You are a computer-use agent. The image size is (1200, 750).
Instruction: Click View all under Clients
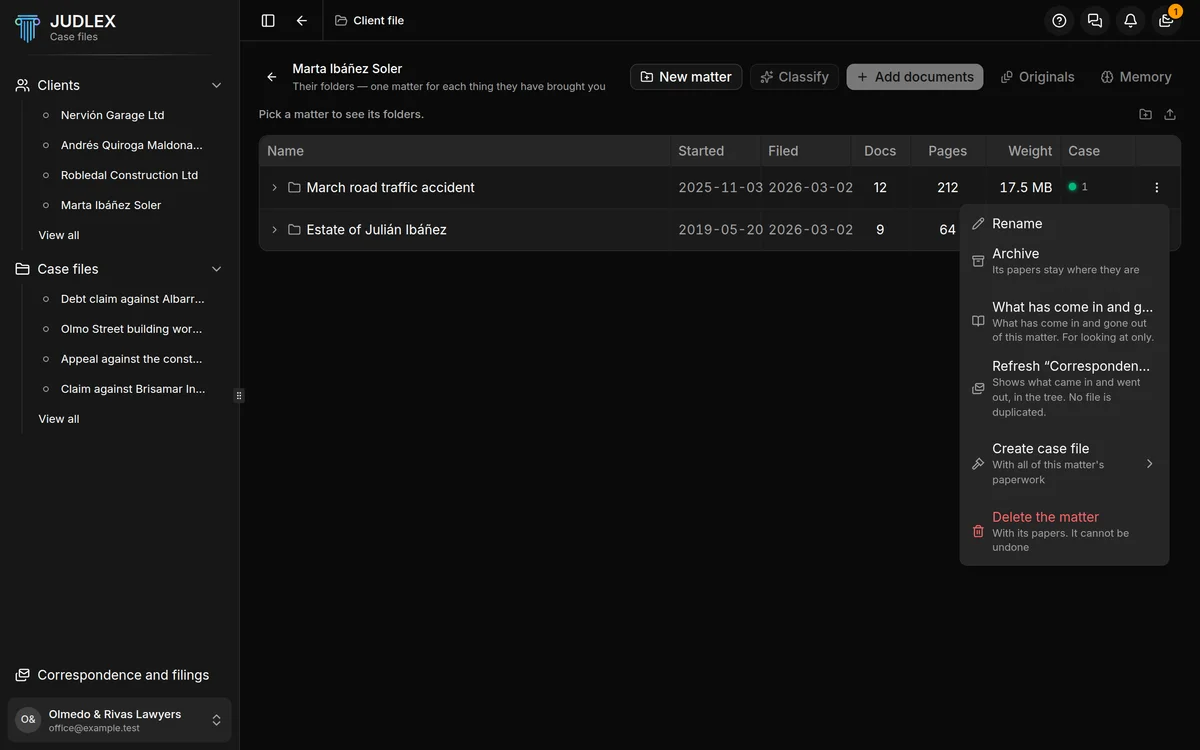(59, 235)
